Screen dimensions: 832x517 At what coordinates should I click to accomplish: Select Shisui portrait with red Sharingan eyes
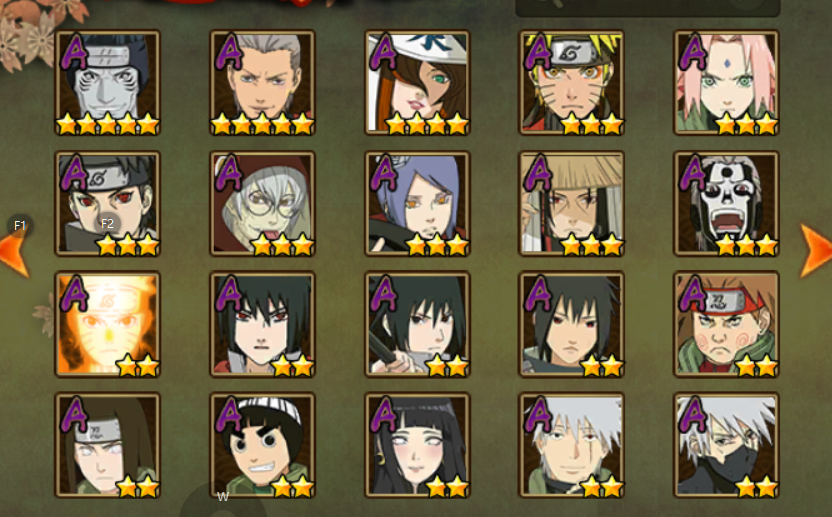(x=107, y=204)
